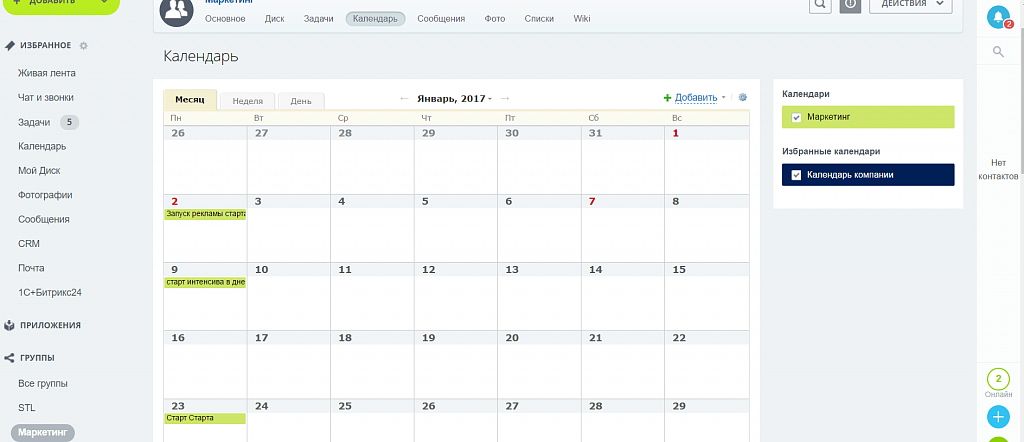The height and width of the screenshot is (442, 1024).
Task: Go to next month with right arrow
Action: (x=505, y=98)
